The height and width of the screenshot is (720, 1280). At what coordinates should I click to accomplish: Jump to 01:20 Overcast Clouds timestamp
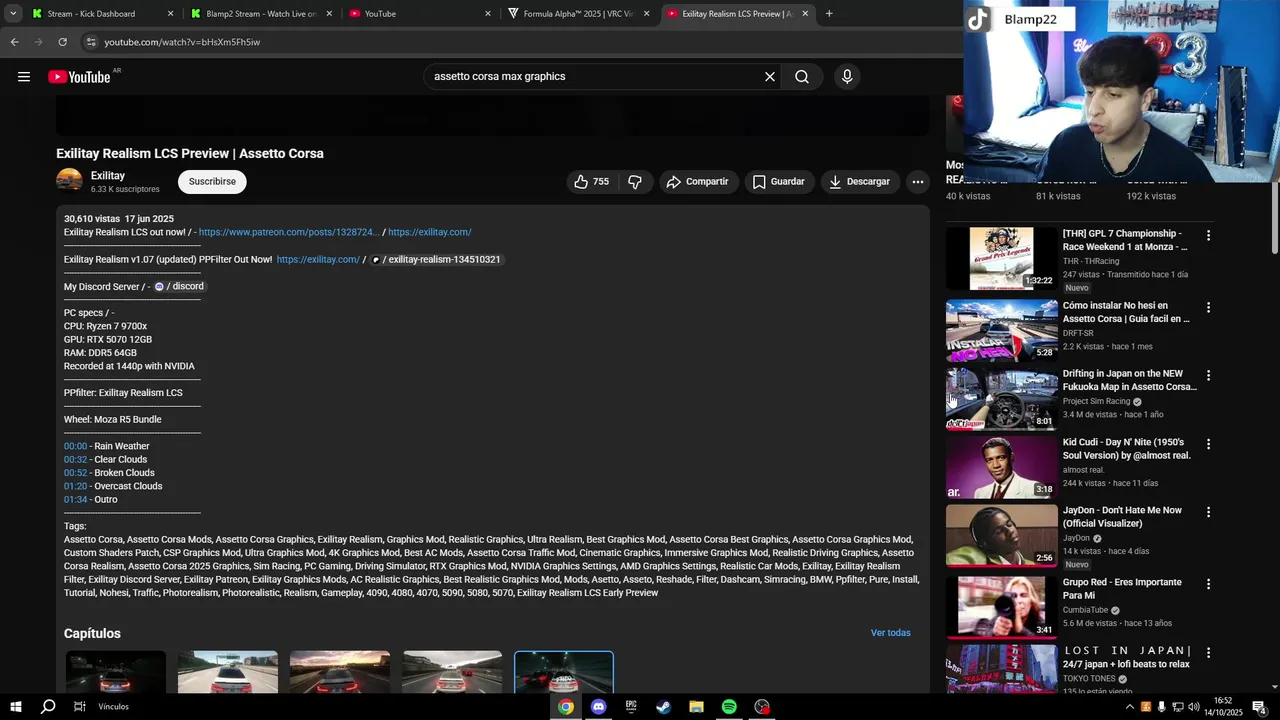coord(76,486)
